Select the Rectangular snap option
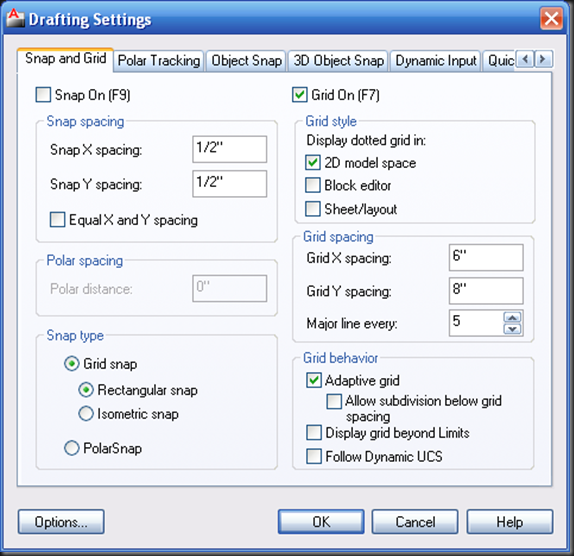 (86, 390)
